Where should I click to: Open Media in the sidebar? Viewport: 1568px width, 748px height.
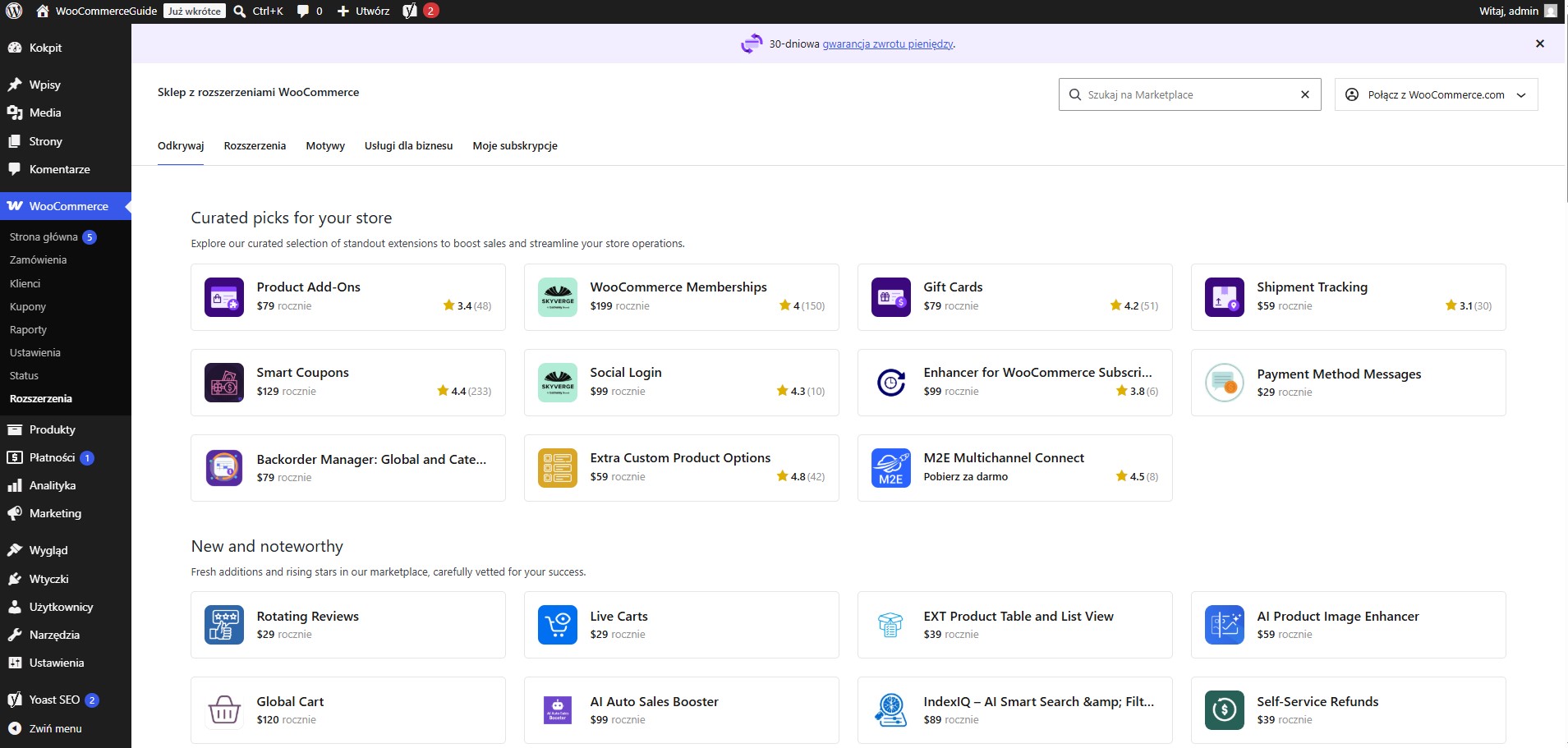tap(66, 112)
